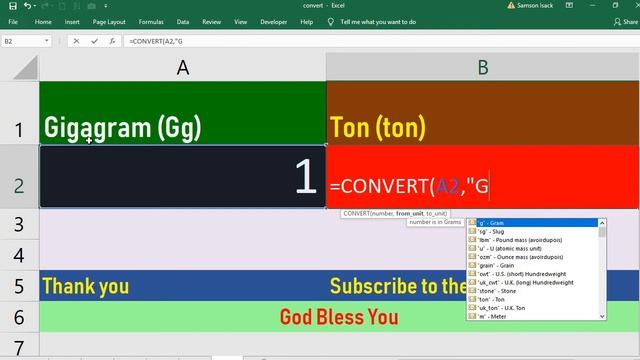The width and height of the screenshot is (640, 360).
Task: Select row 5 header
Action: 19,286
